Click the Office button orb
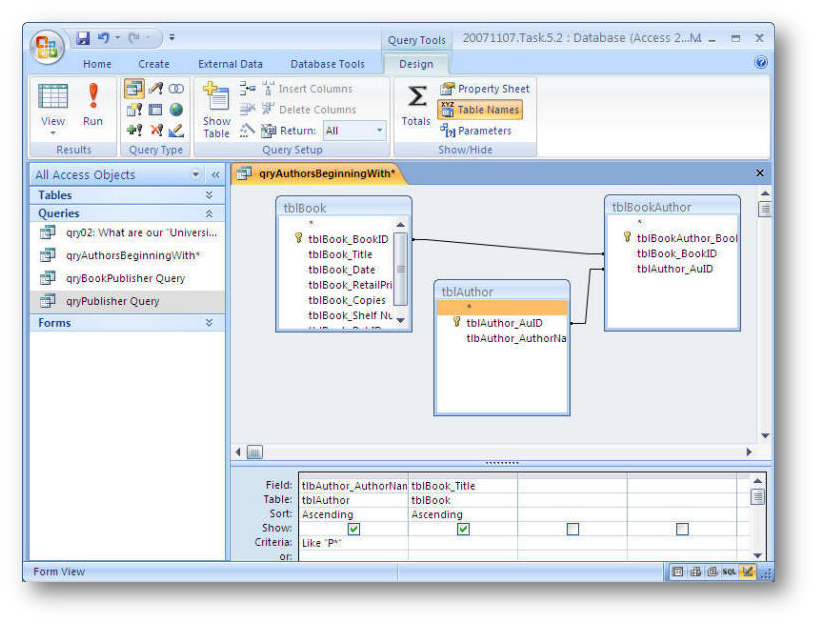 pyautogui.click(x=46, y=46)
